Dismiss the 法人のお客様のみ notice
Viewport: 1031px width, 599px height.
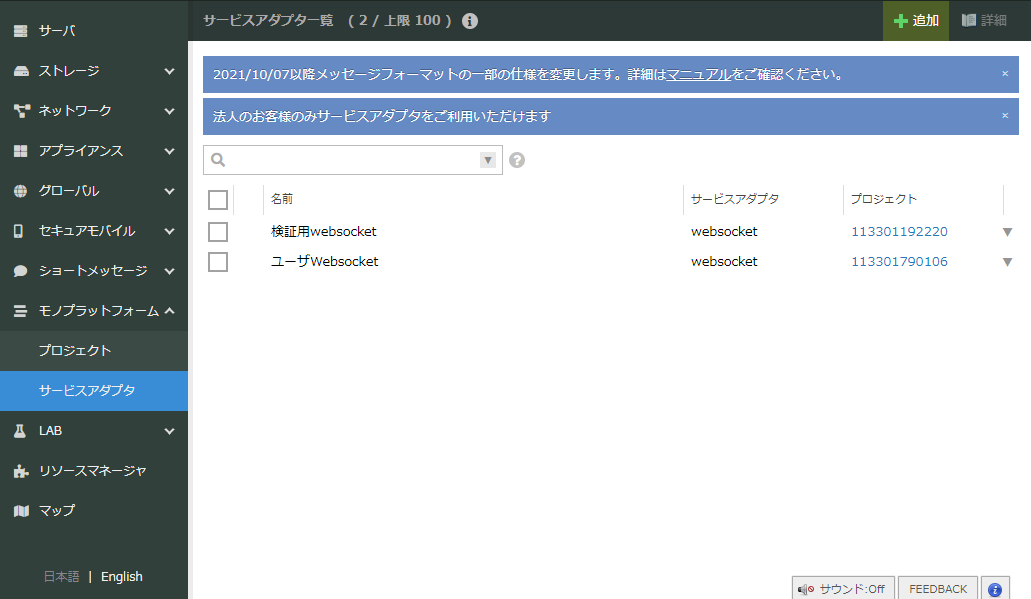[1005, 116]
